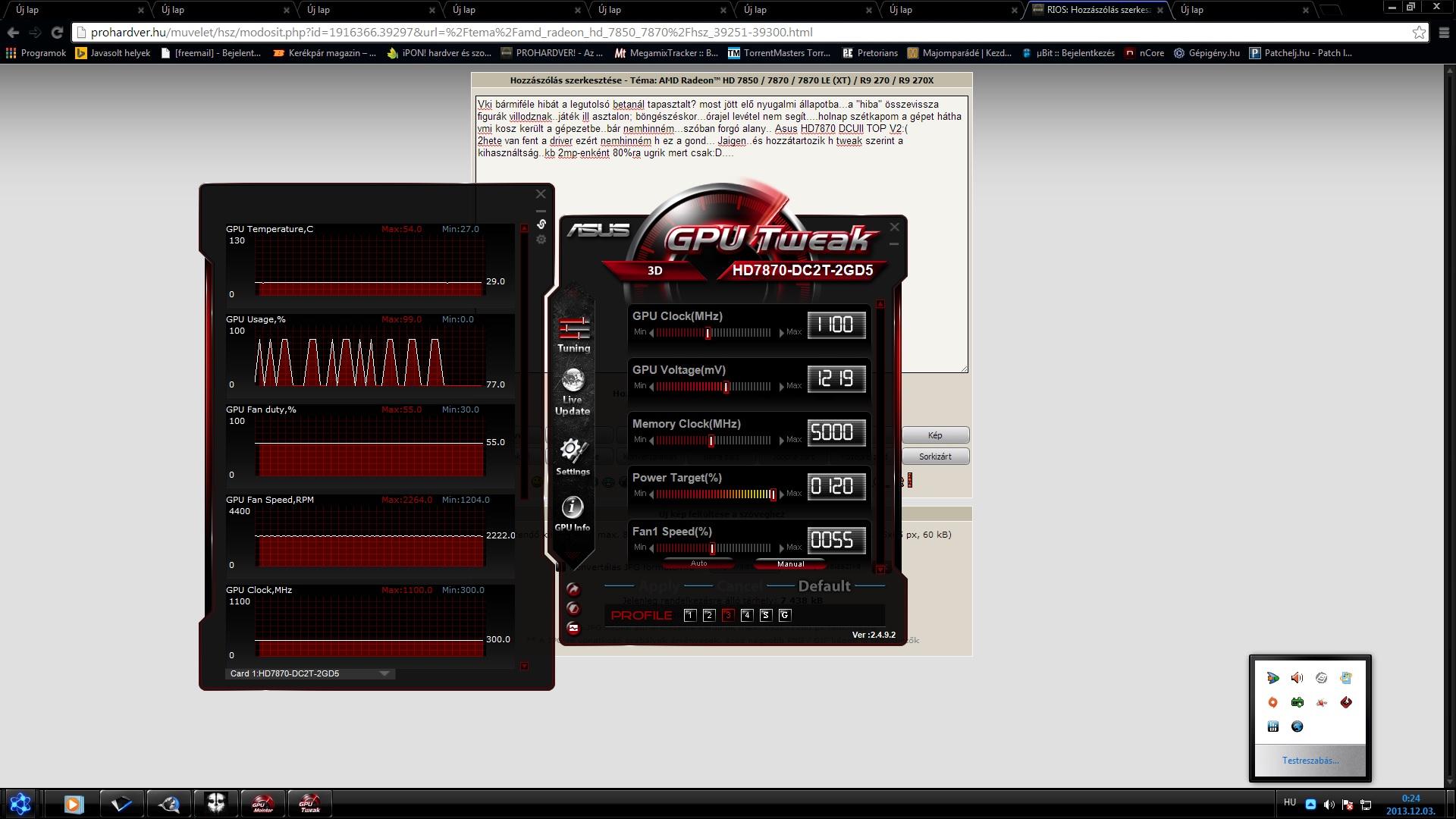Click the Default button in GPU Tweak

click(824, 586)
